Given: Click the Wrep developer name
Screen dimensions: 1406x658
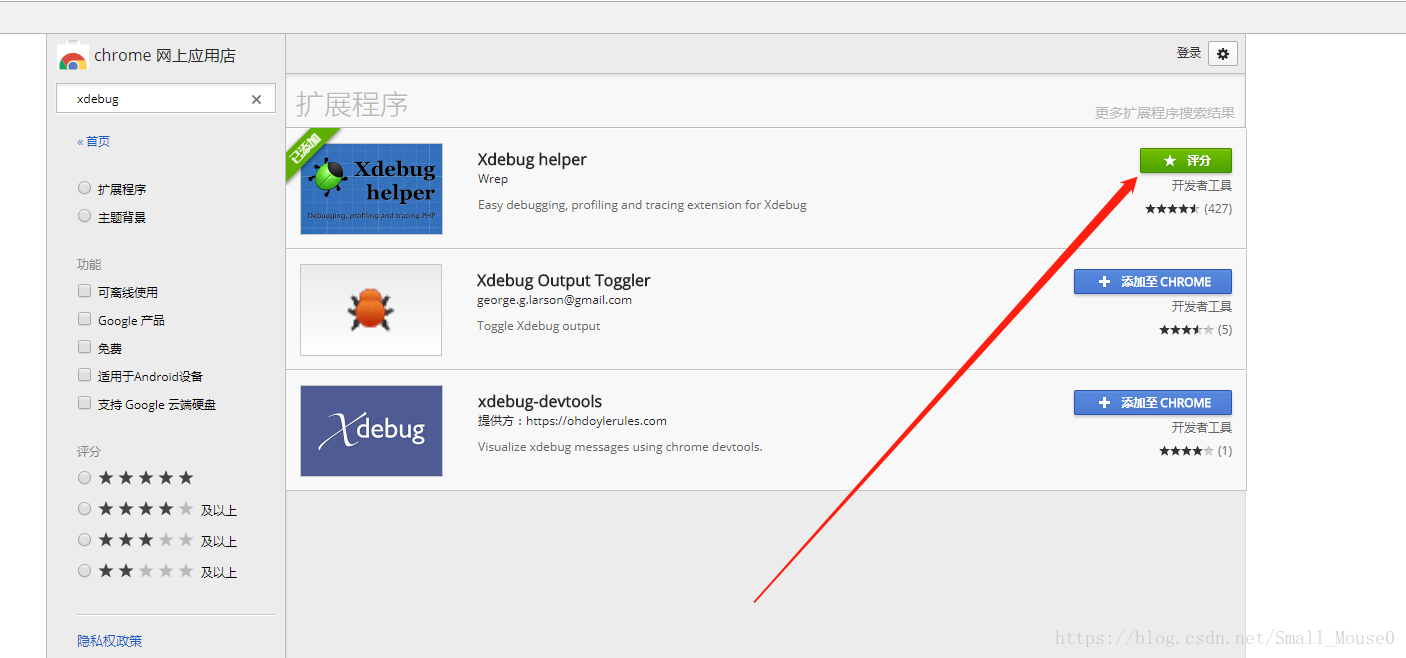Looking at the screenshot, I should 493,179.
